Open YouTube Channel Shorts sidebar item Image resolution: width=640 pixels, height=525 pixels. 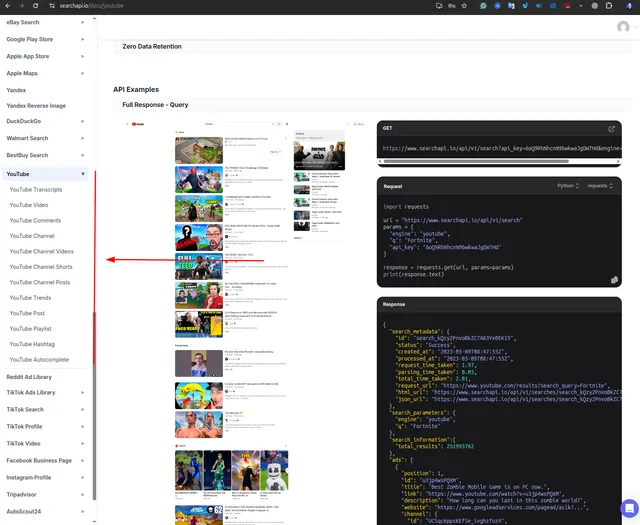(x=41, y=267)
